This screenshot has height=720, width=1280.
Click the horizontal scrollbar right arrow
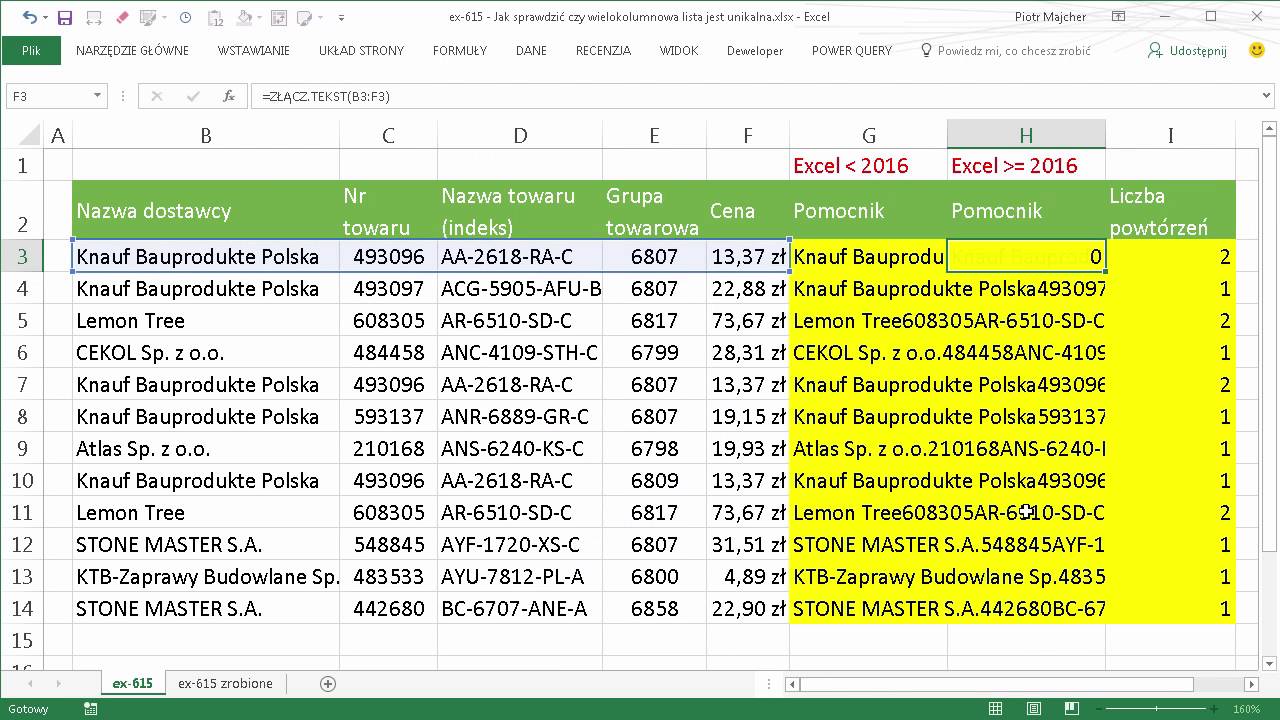pyautogui.click(x=1252, y=684)
